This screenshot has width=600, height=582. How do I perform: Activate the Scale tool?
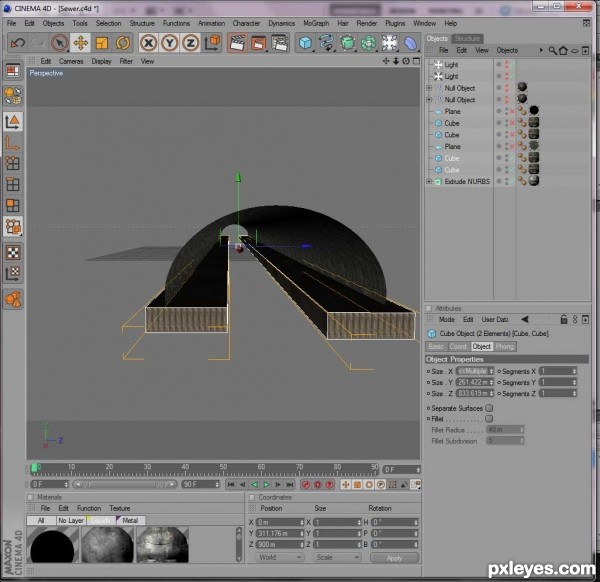click(x=101, y=43)
